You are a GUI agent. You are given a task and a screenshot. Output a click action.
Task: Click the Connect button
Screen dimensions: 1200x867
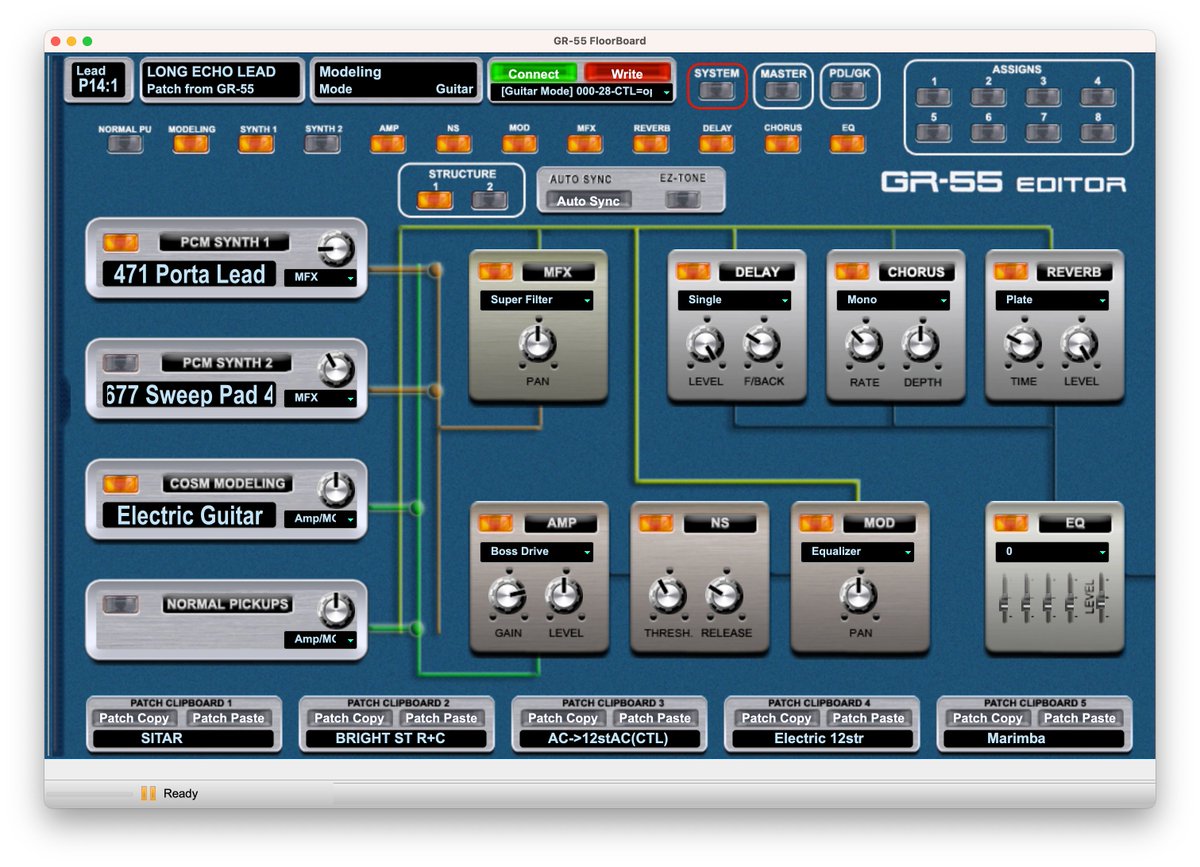tap(533, 73)
